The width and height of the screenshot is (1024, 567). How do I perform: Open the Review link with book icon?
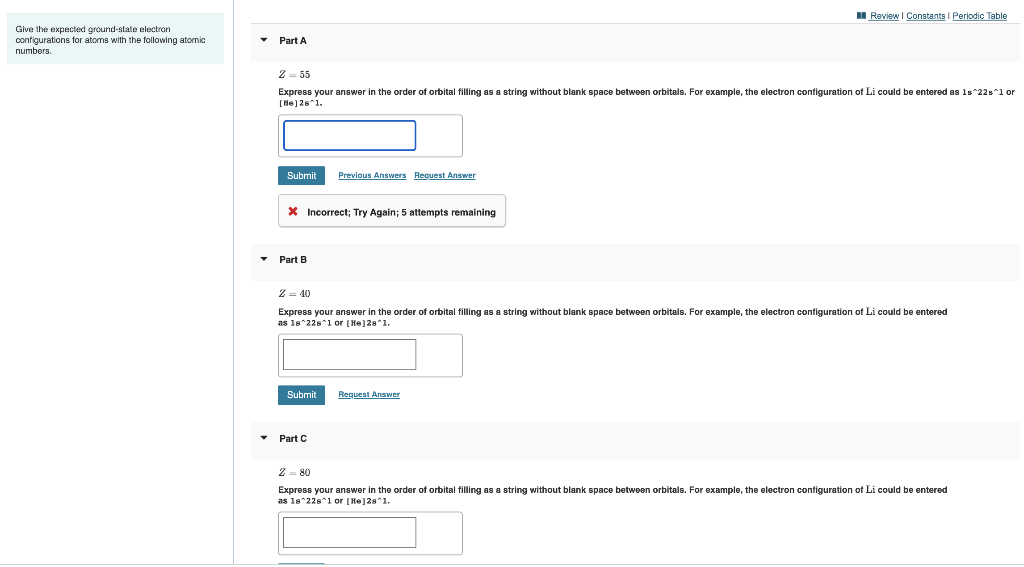click(878, 16)
